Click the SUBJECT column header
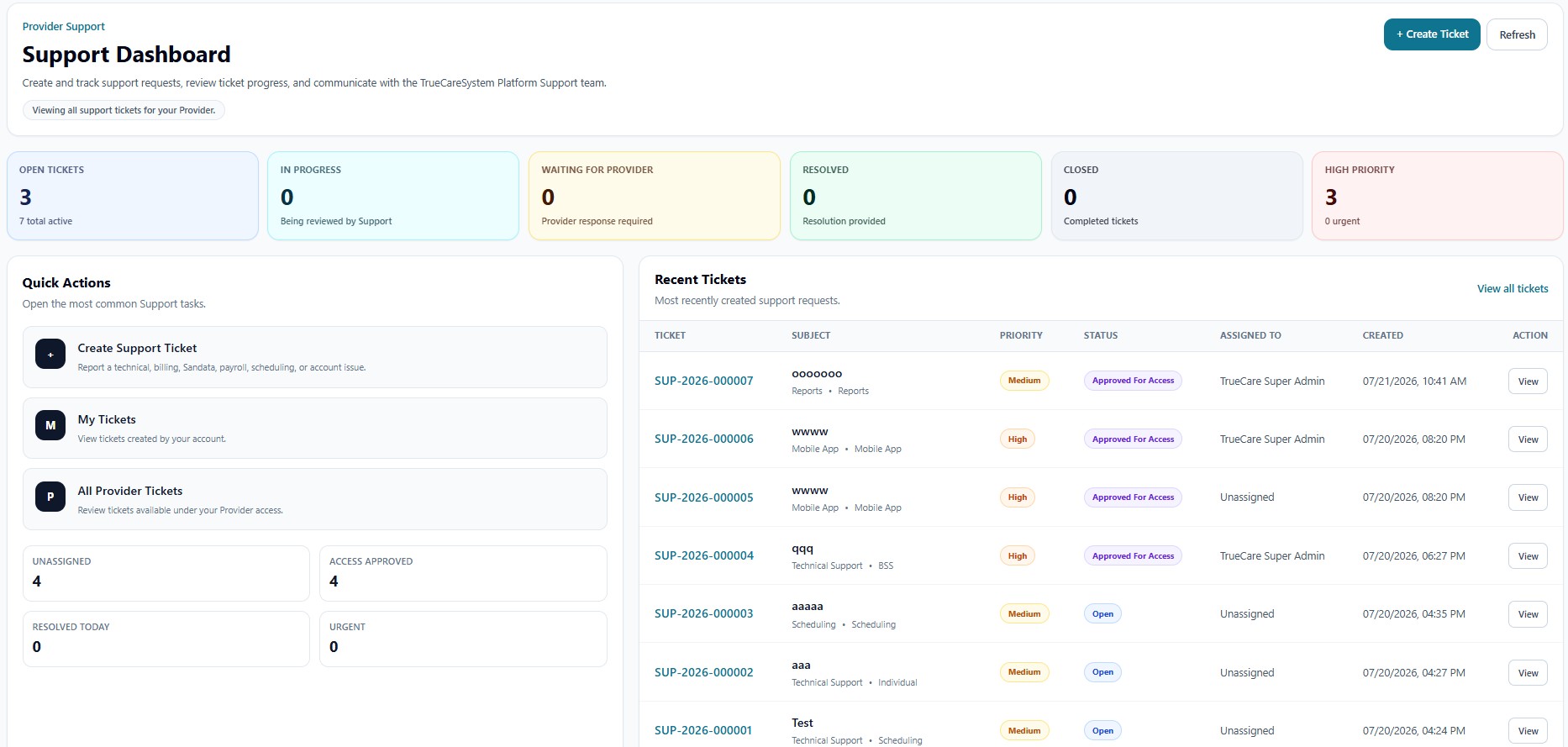Image resolution: width=1568 pixels, height=747 pixels. coord(811,335)
